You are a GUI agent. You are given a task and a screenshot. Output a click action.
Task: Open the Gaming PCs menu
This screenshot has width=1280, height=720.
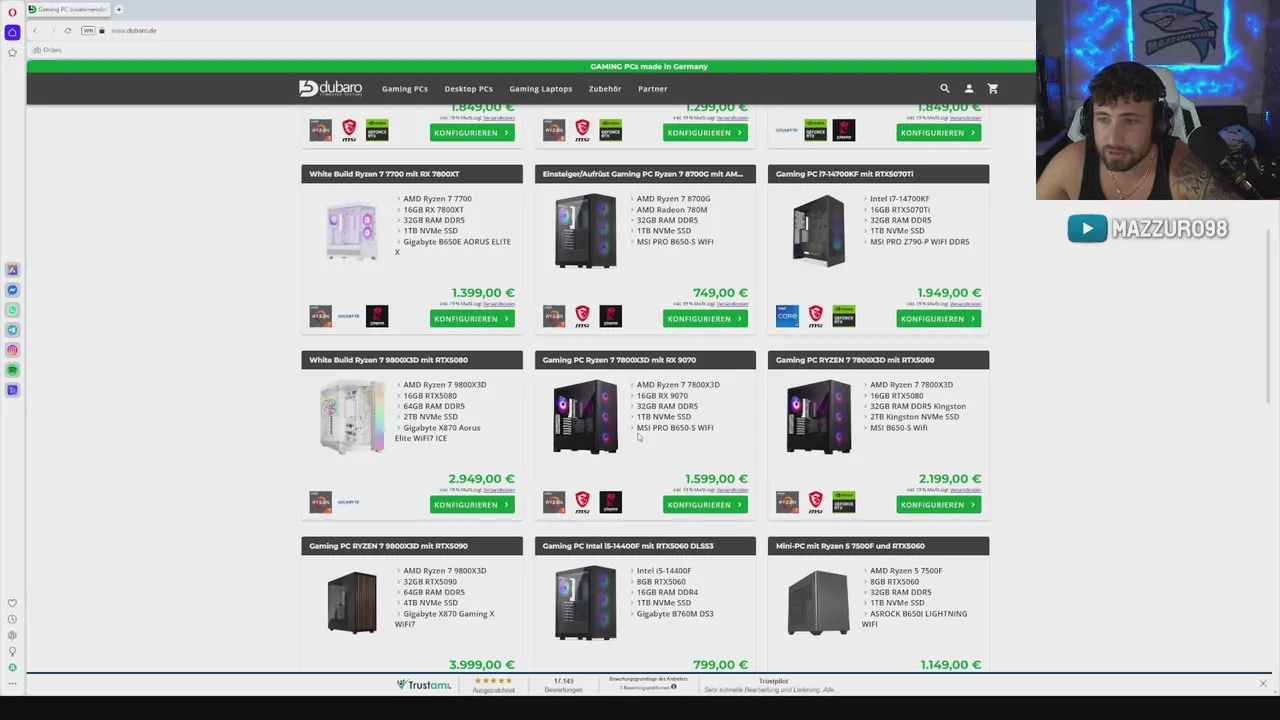(x=405, y=89)
